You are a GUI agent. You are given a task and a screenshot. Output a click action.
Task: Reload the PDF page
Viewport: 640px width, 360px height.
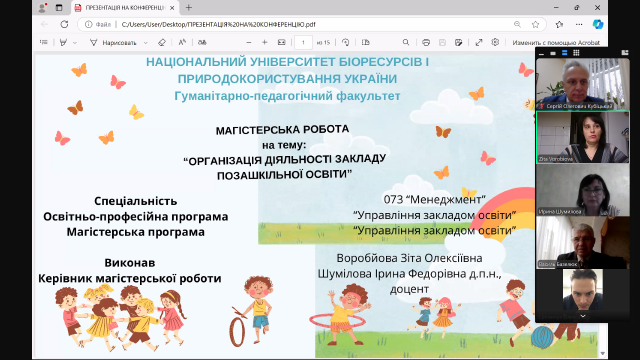[x=64, y=24]
